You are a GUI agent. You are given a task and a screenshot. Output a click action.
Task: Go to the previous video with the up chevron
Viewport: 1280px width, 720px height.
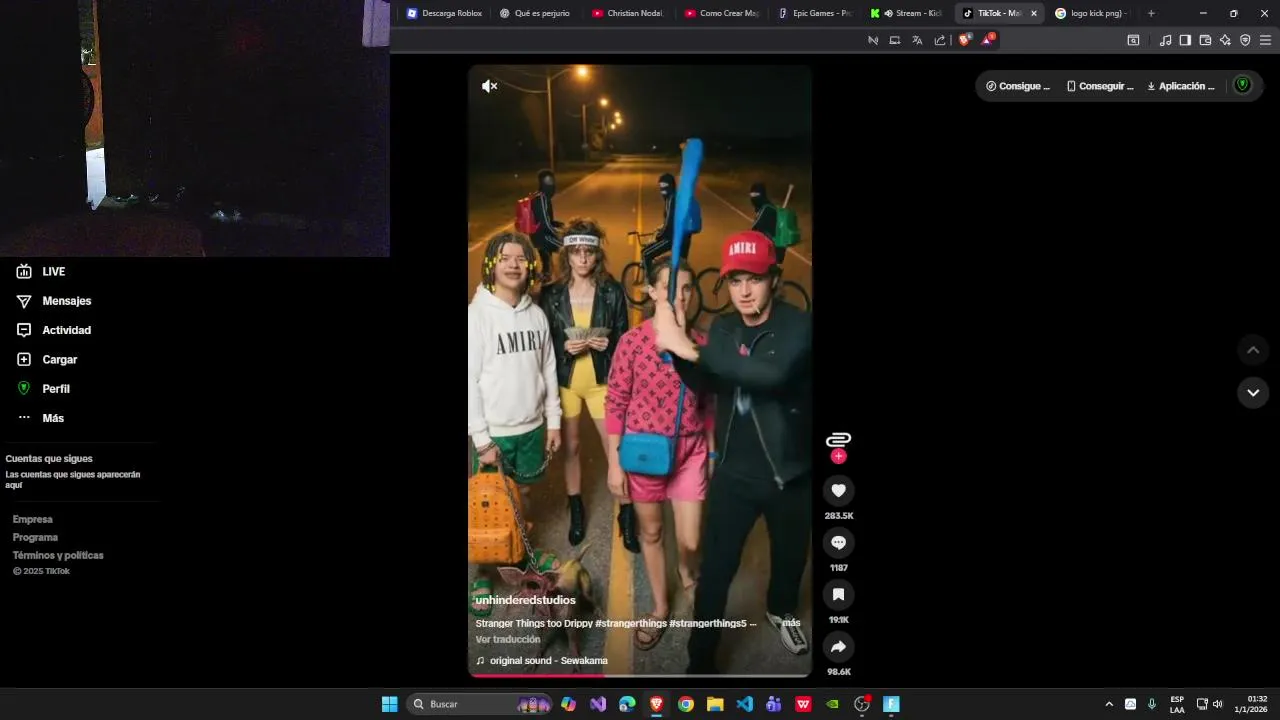click(x=1253, y=350)
